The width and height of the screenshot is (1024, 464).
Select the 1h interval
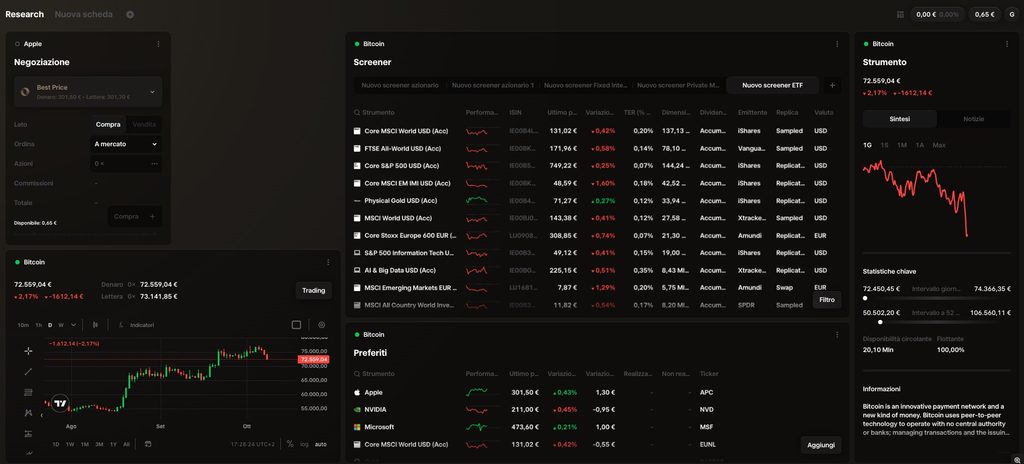pos(39,325)
